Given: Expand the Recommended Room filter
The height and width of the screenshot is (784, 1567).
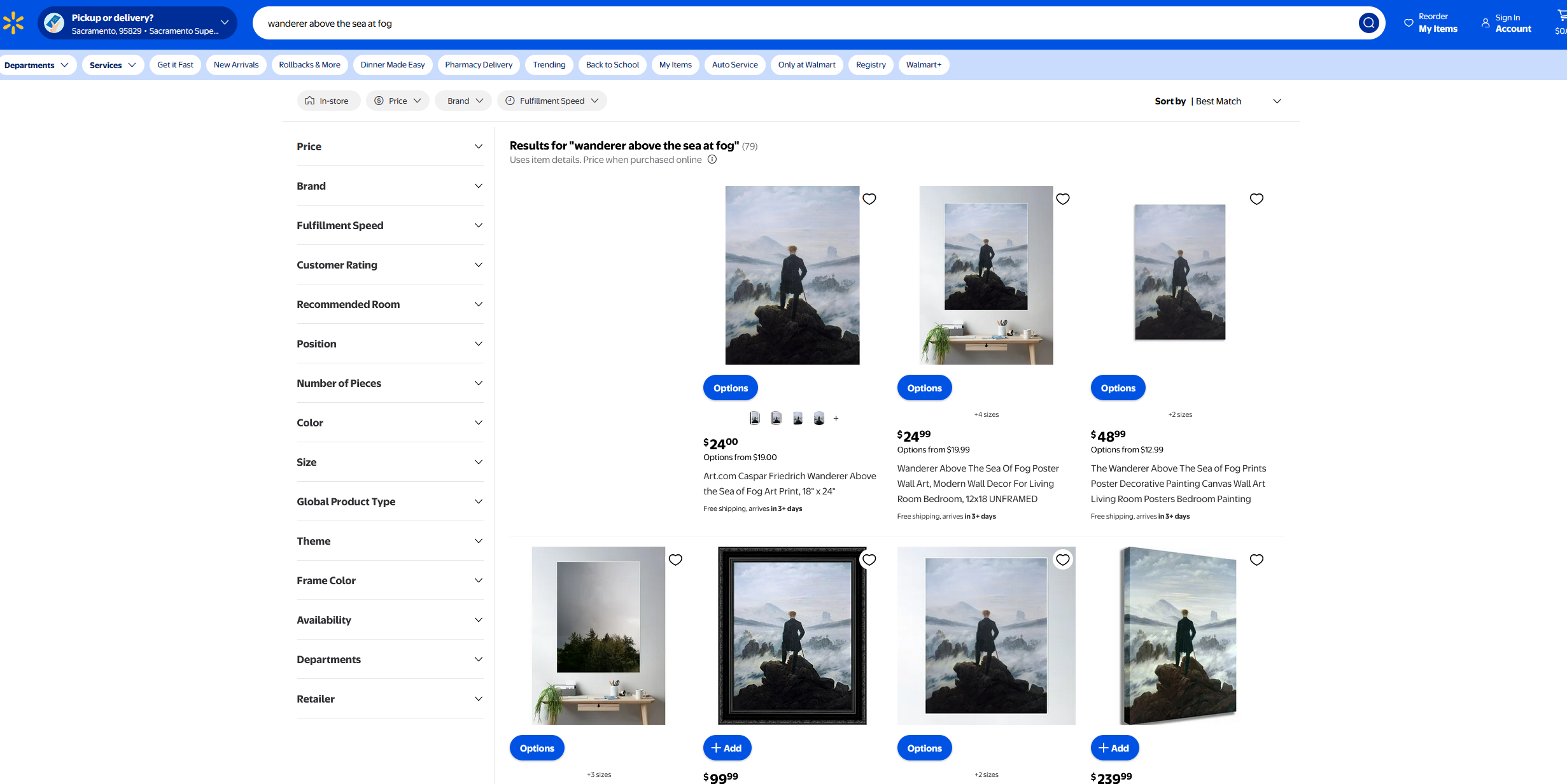Looking at the screenshot, I should point(390,304).
